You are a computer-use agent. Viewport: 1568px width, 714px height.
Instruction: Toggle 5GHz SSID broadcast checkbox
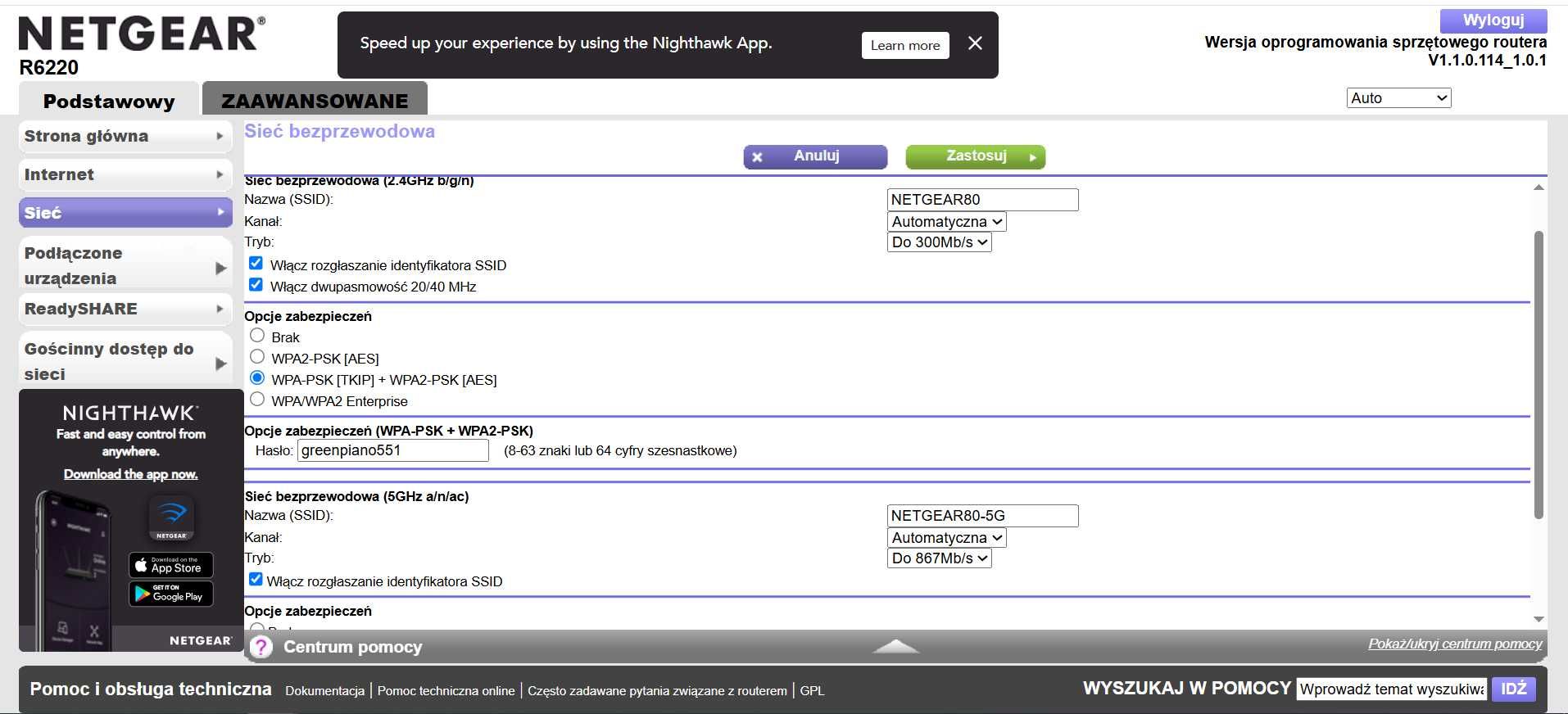pos(256,579)
